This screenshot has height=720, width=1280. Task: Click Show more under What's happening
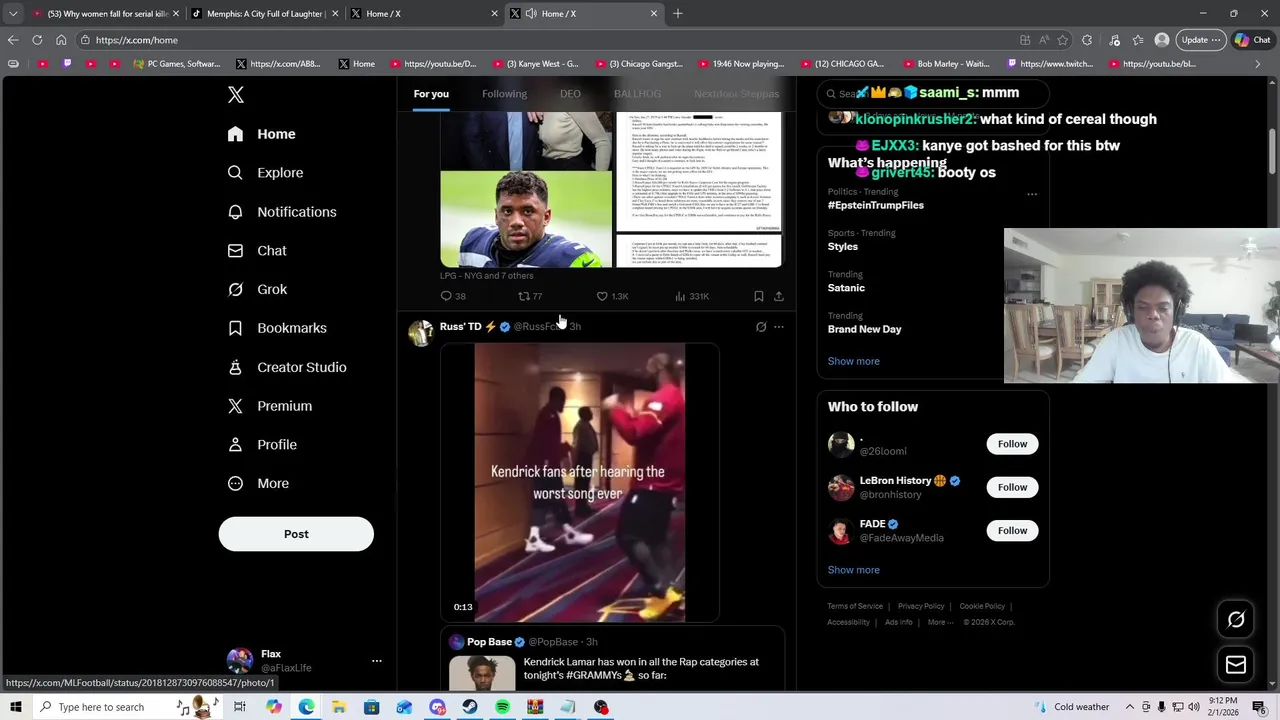[854, 361]
